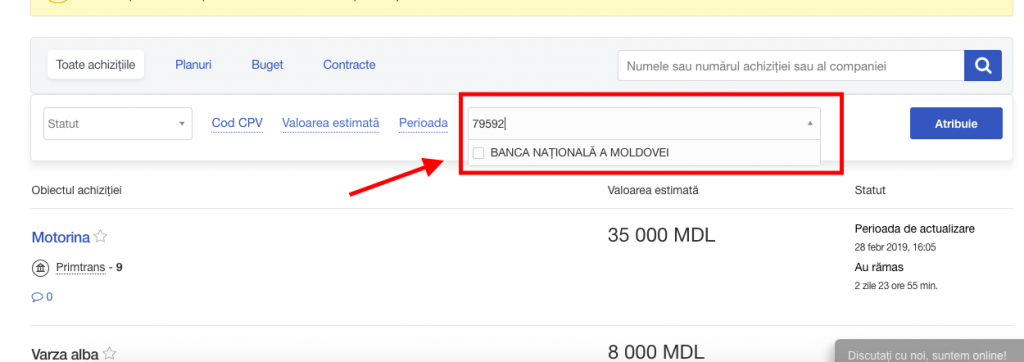The width and height of the screenshot is (1024, 362).
Task: Open the Varza alba procurement link
Action: (65, 354)
